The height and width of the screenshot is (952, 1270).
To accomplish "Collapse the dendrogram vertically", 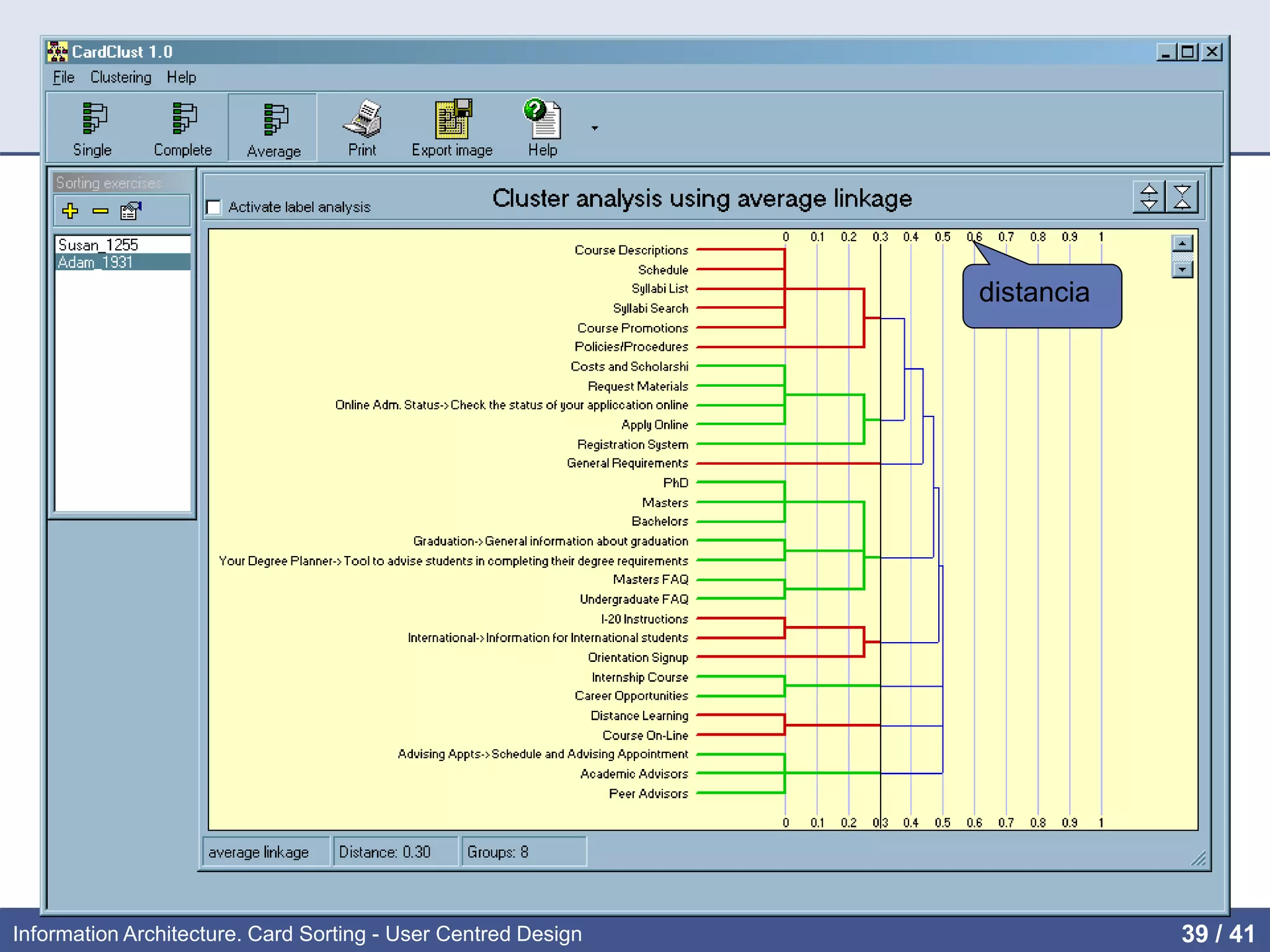I will click(1182, 198).
